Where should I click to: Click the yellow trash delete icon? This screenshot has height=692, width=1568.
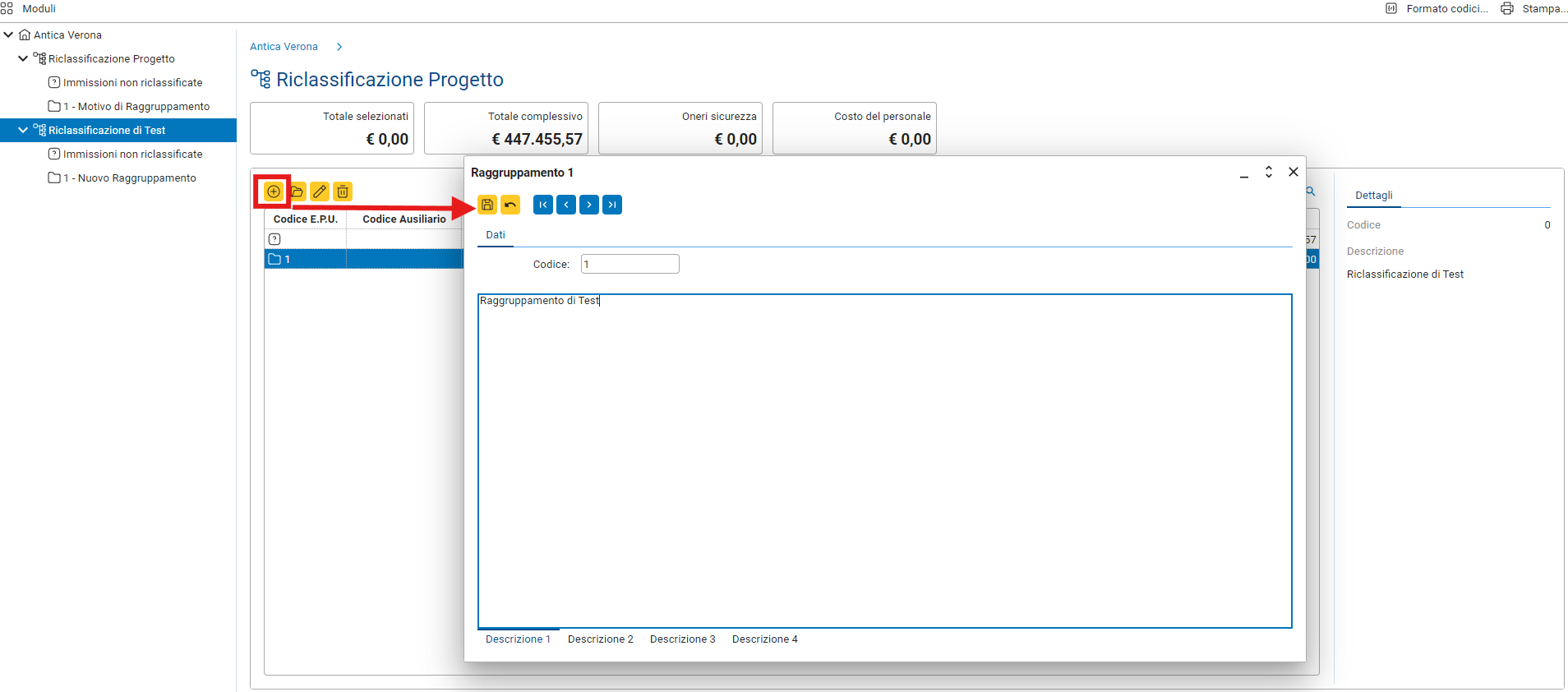point(343,191)
